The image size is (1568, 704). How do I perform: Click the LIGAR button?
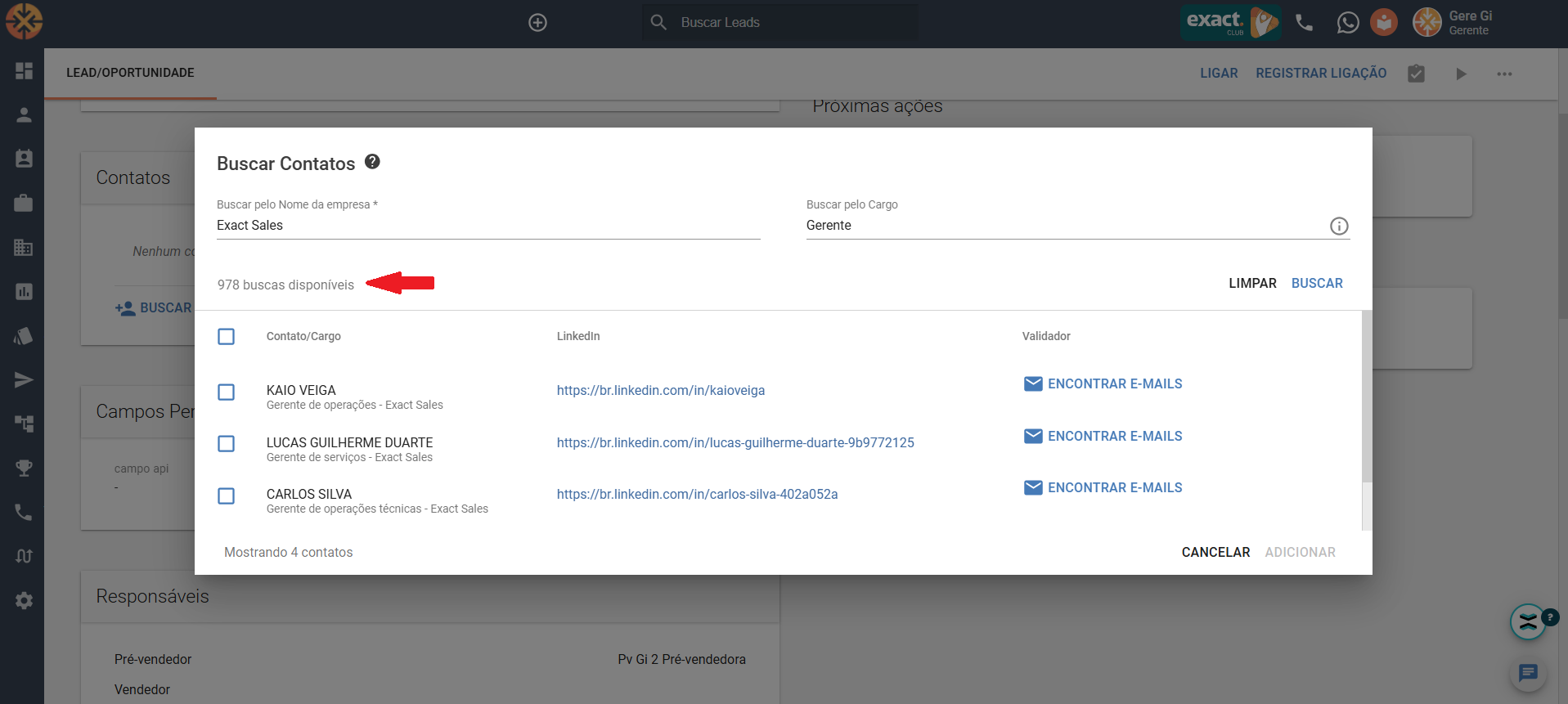point(1219,74)
